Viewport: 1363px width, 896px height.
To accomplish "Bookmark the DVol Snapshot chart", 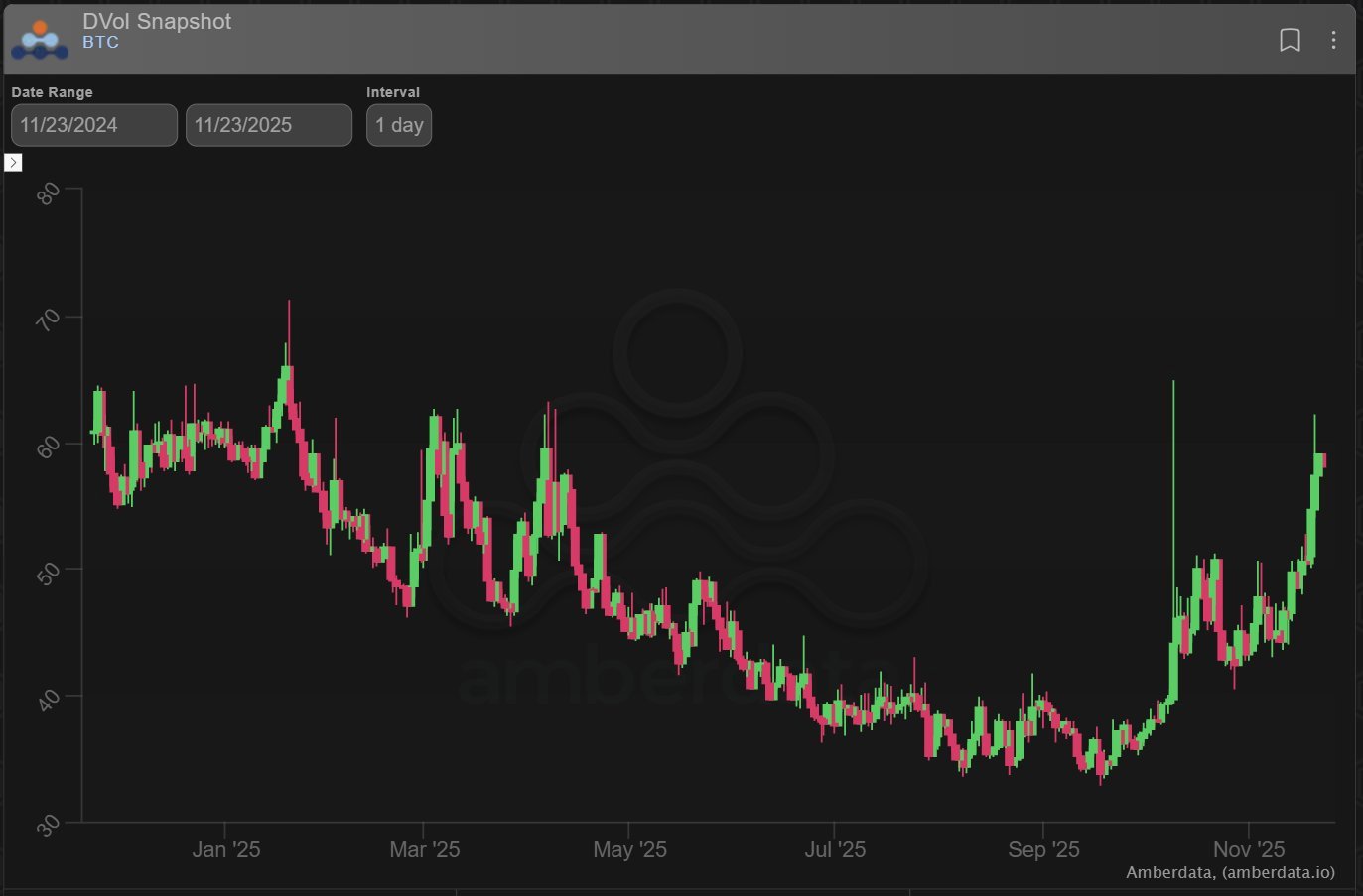I will pos(1290,40).
